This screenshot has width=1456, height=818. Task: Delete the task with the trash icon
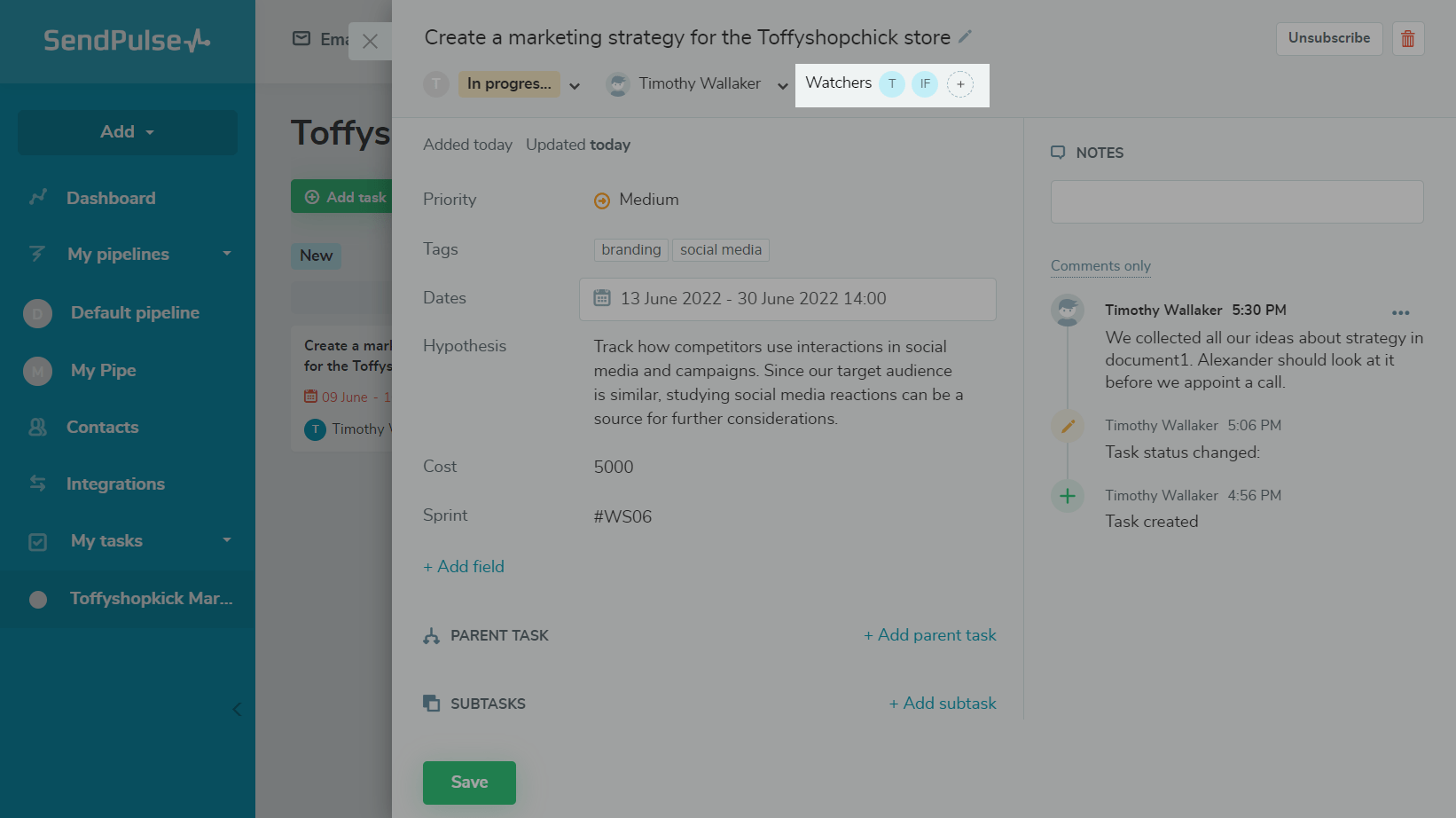1408,39
